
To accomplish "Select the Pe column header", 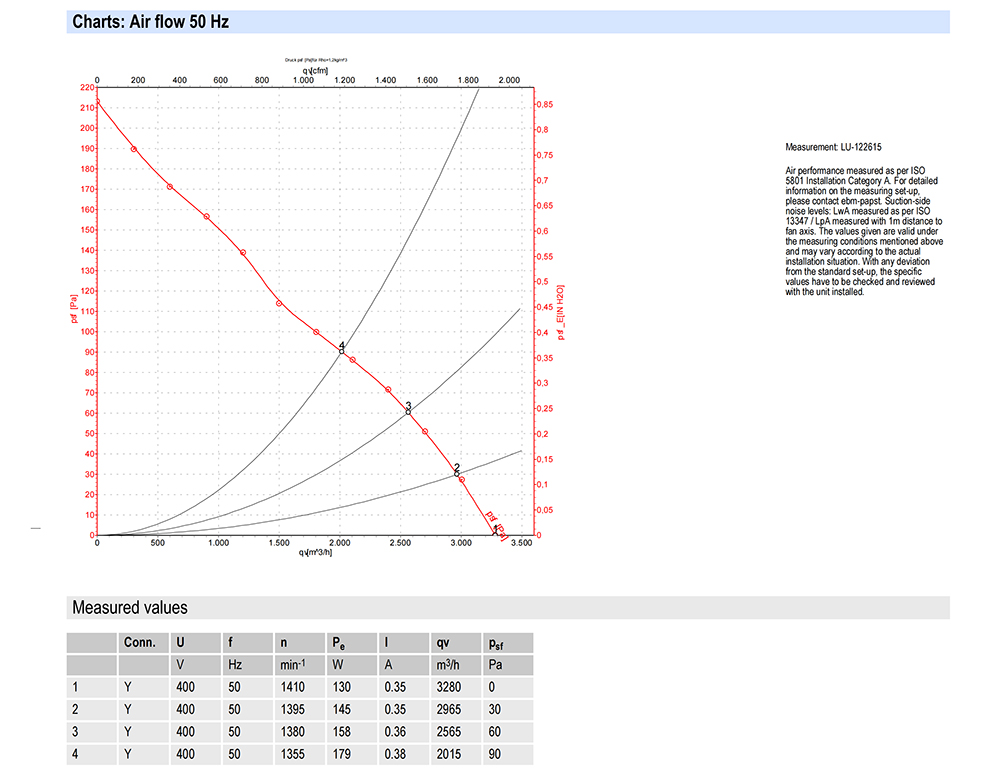I will (x=339, y=642).
